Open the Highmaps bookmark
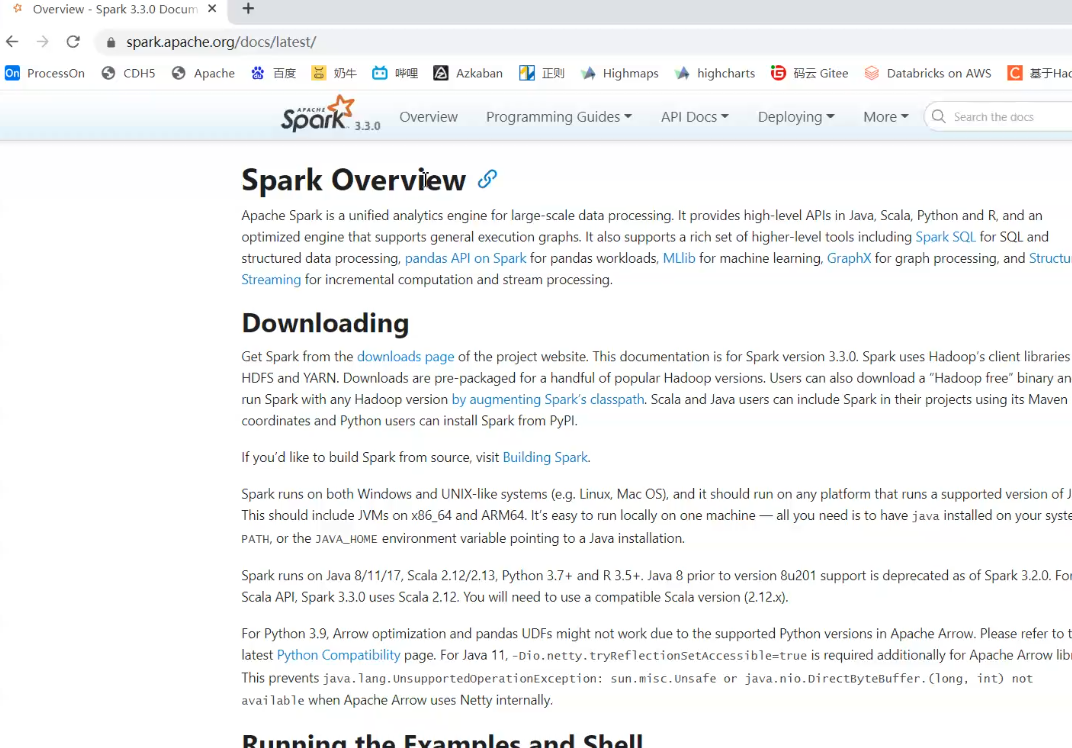 click(619, 73)
